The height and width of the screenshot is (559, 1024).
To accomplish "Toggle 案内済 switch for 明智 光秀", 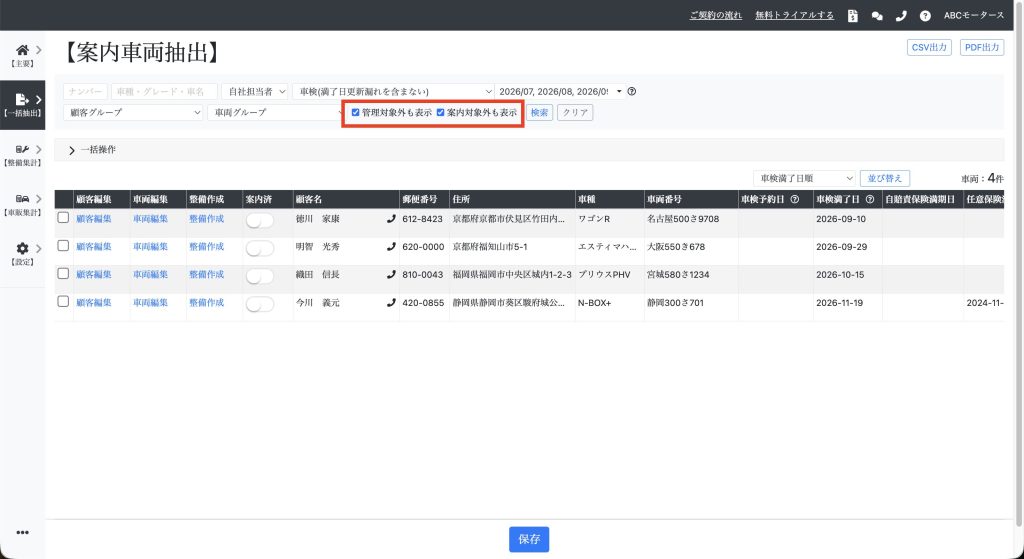I will (259, 249).
